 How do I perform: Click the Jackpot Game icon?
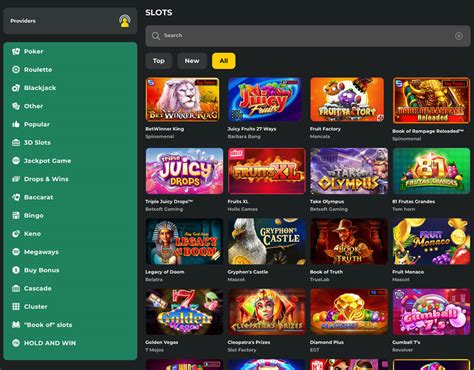pos(16,161)
